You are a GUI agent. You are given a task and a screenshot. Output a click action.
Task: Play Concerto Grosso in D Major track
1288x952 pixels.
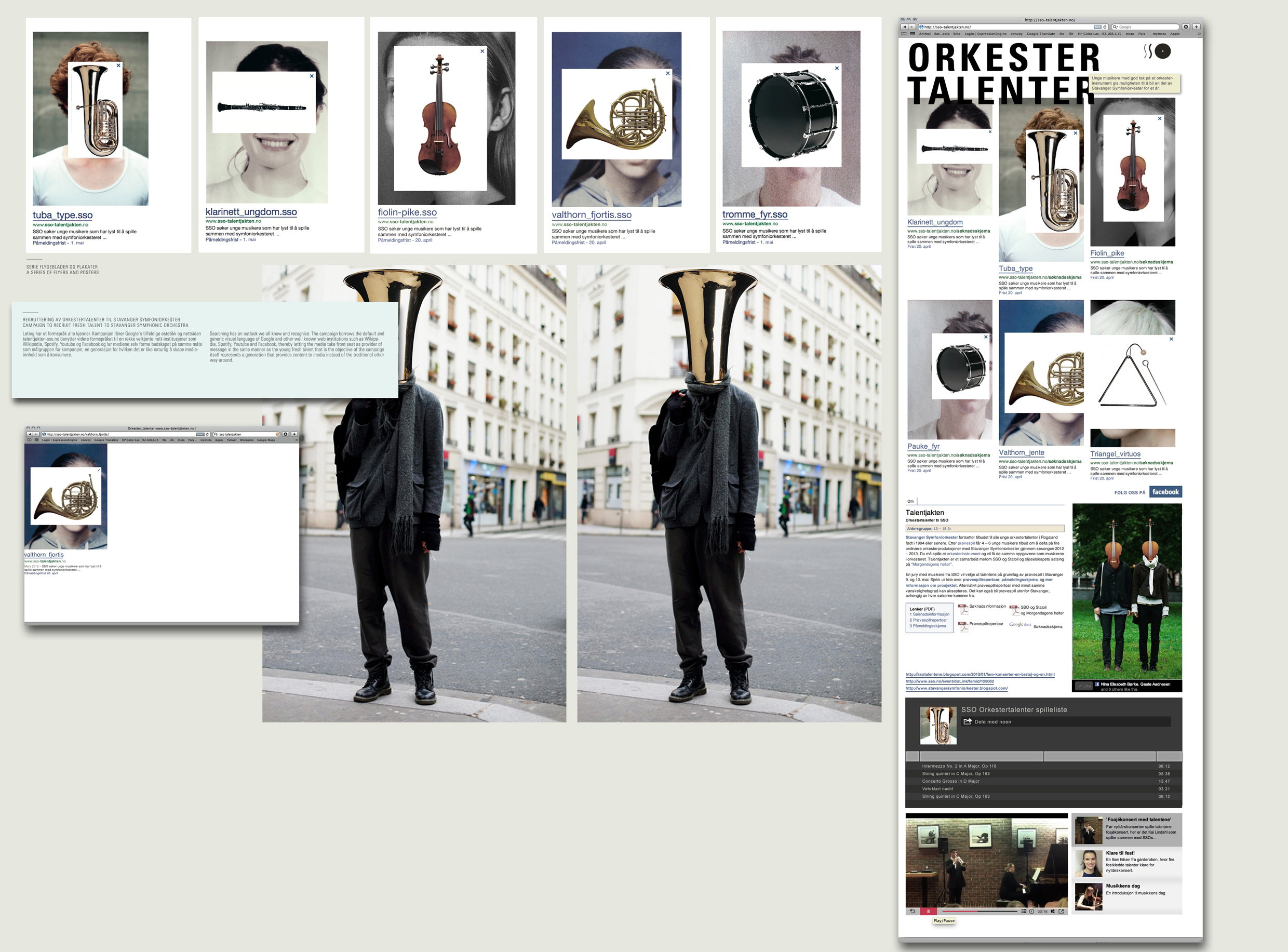click(1044, 782)
